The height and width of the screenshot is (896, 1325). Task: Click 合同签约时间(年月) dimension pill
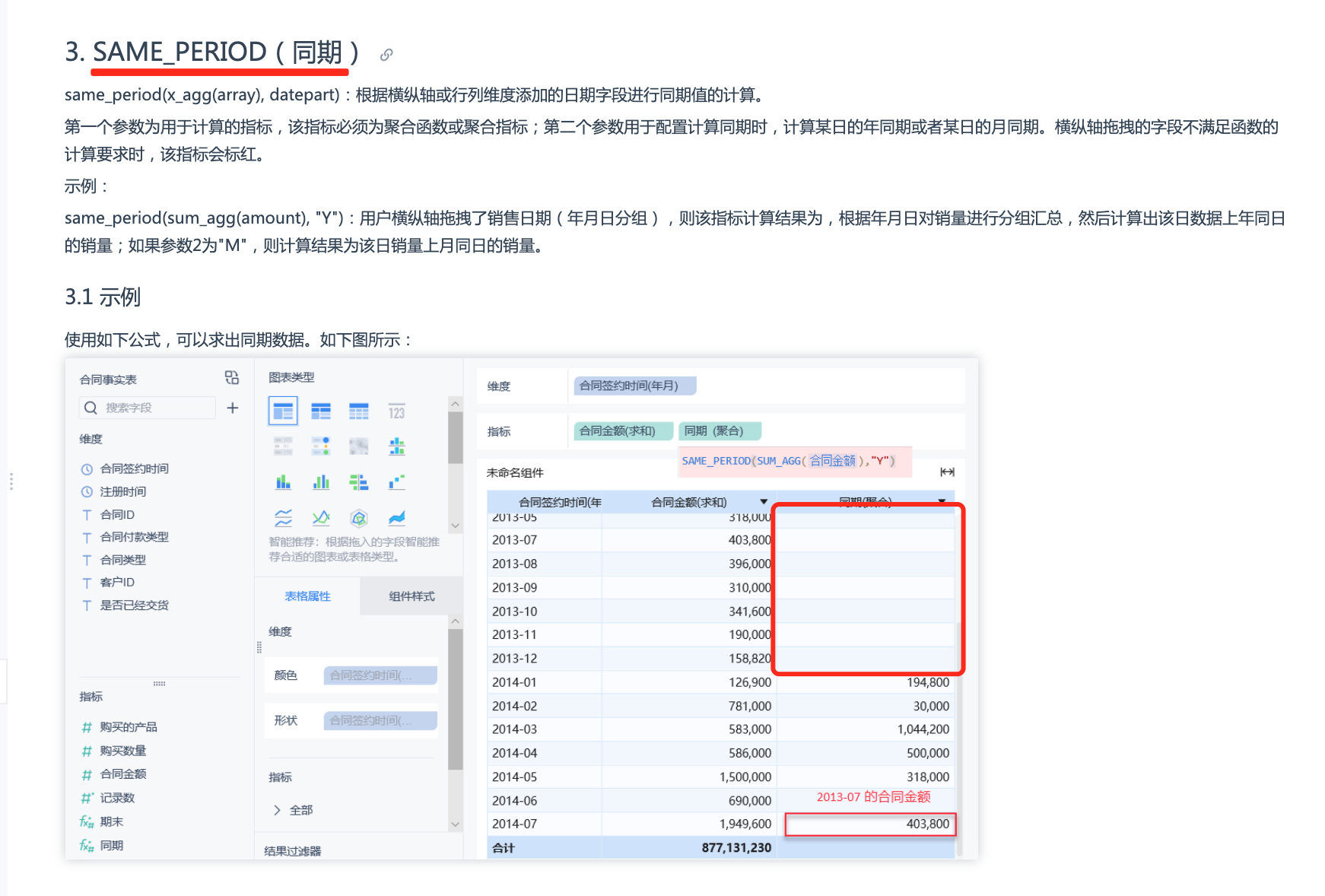point(634,386)
